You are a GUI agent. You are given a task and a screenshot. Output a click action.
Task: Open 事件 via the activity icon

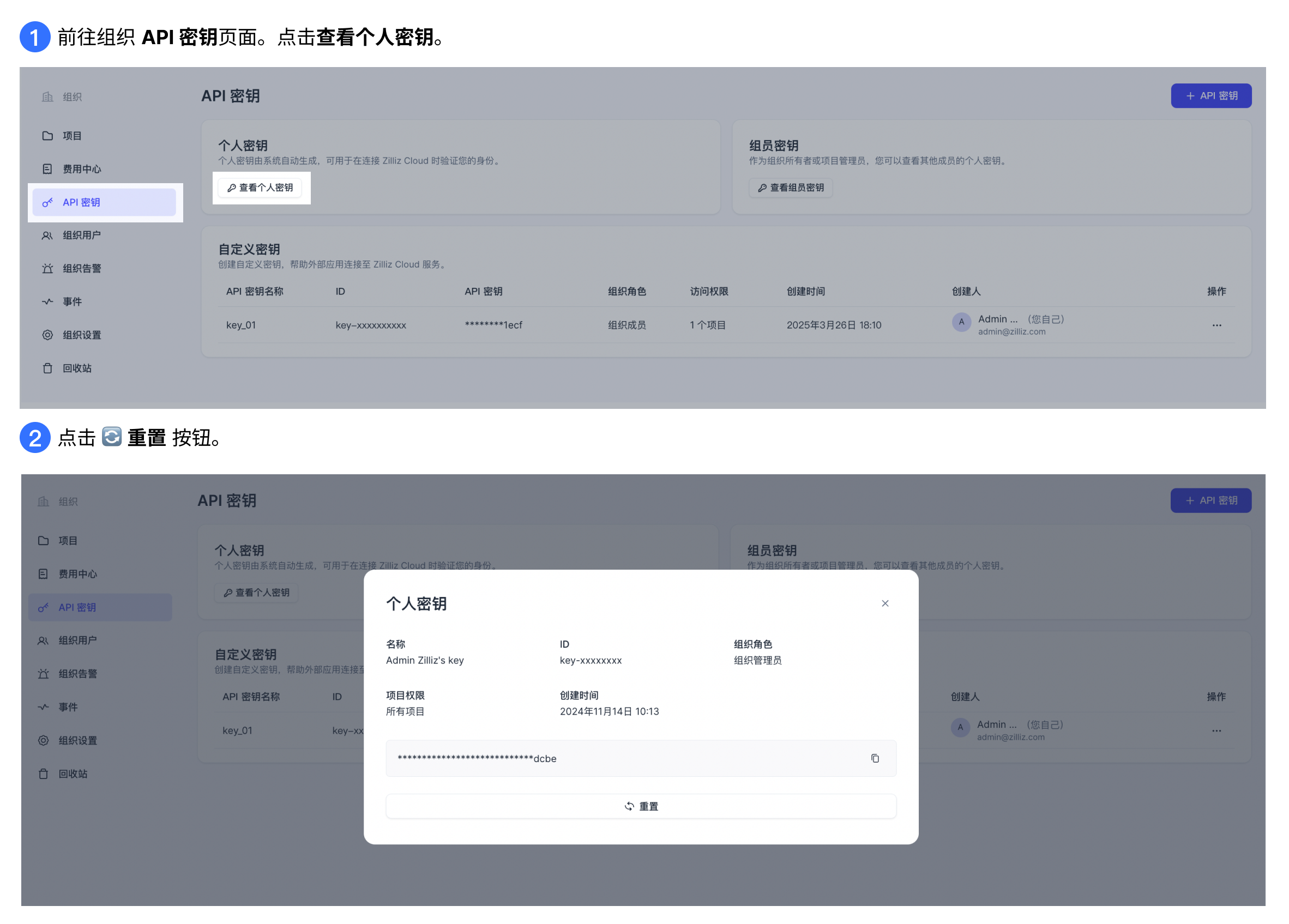pyautogui.click(x=48, y=301)
